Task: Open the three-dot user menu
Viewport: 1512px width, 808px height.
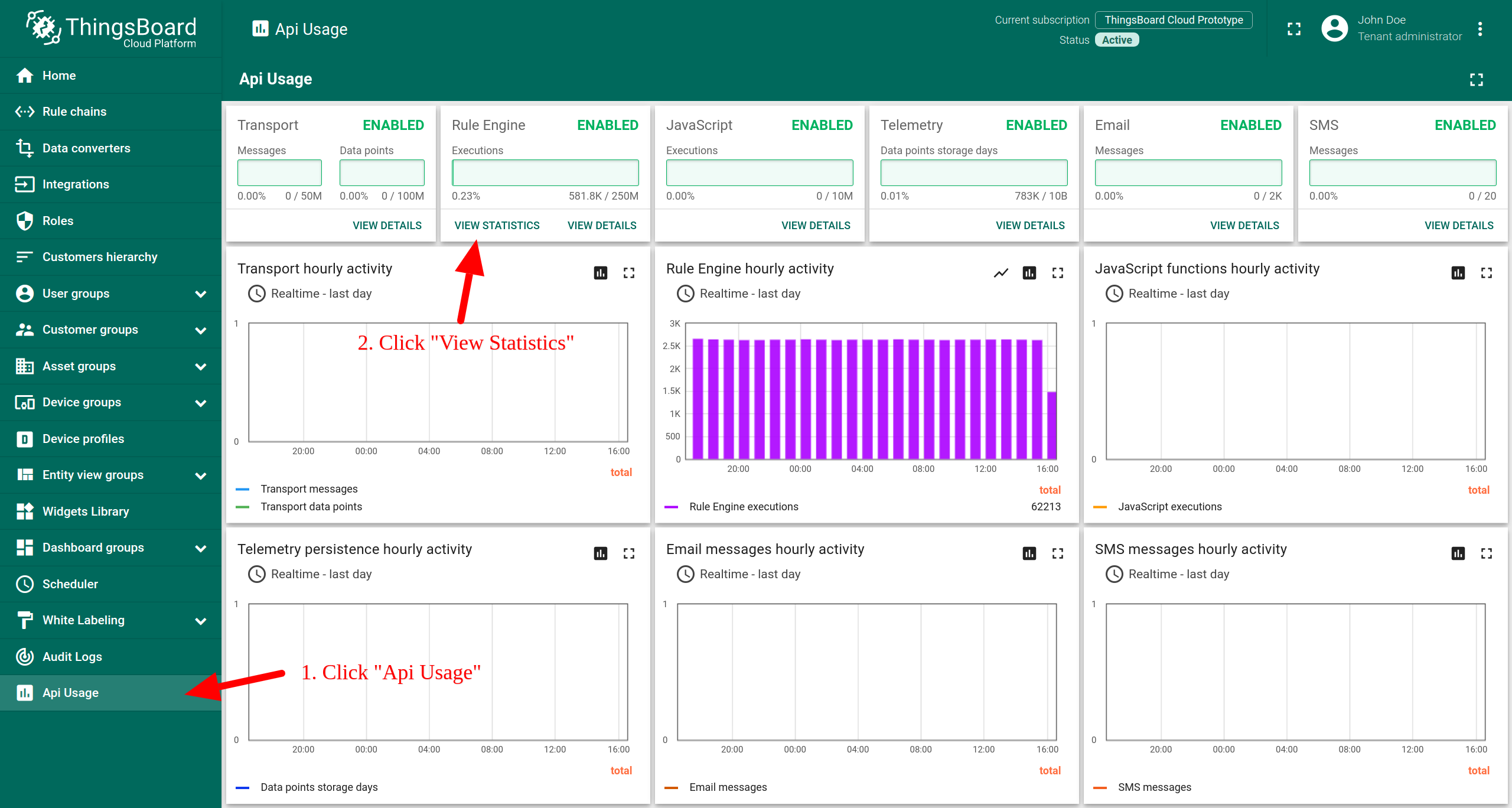Action: [1480, 29]
